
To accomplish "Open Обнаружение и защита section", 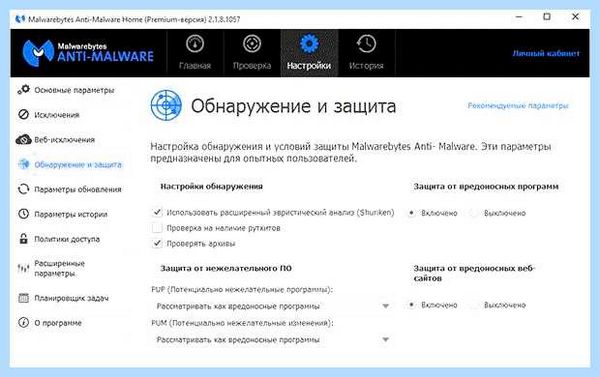I will 78,165.
